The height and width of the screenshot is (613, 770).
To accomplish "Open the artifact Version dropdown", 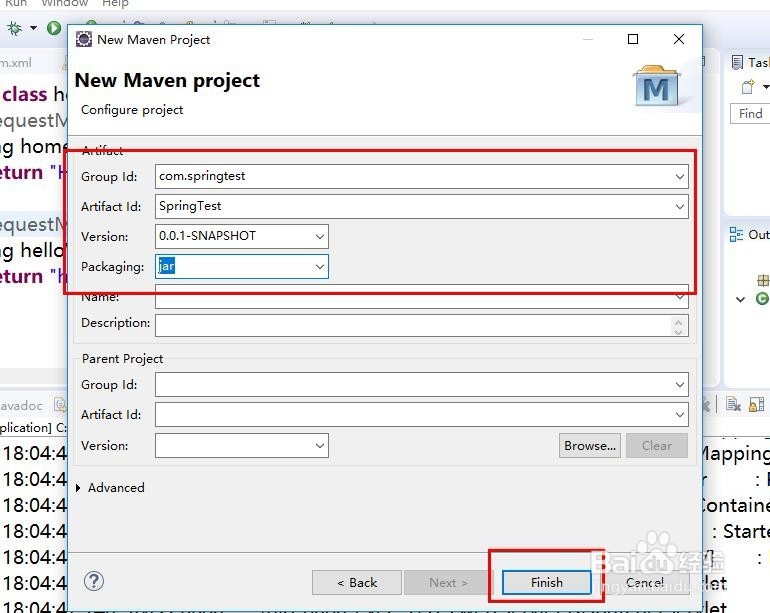I will point(319,237).
